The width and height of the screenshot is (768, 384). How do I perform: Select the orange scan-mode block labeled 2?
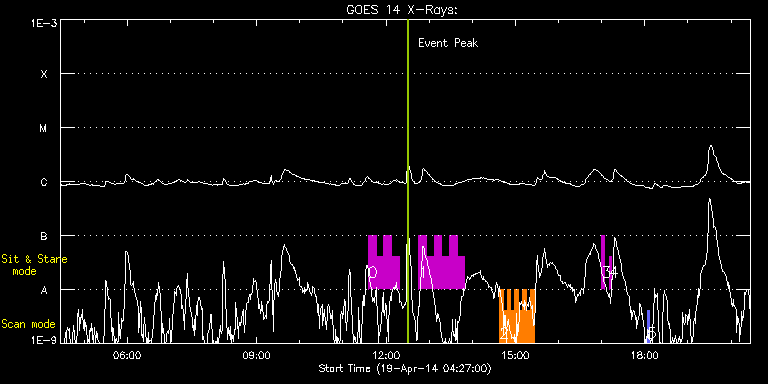pyautogui.click(x=517, y=316)
